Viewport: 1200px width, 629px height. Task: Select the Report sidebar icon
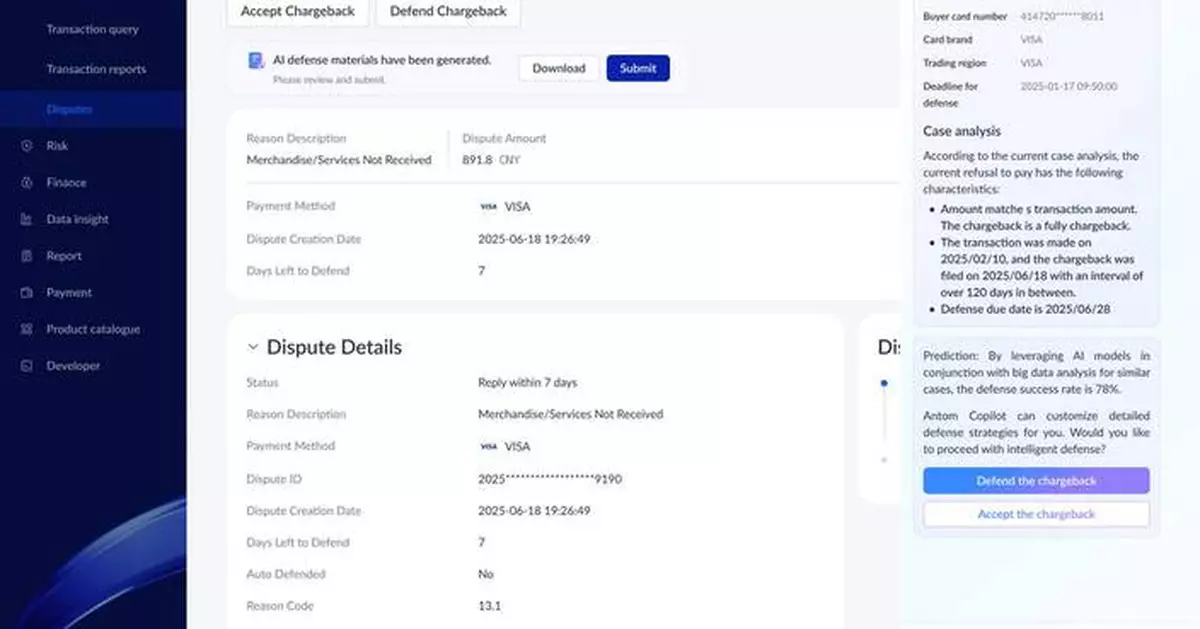25,255
